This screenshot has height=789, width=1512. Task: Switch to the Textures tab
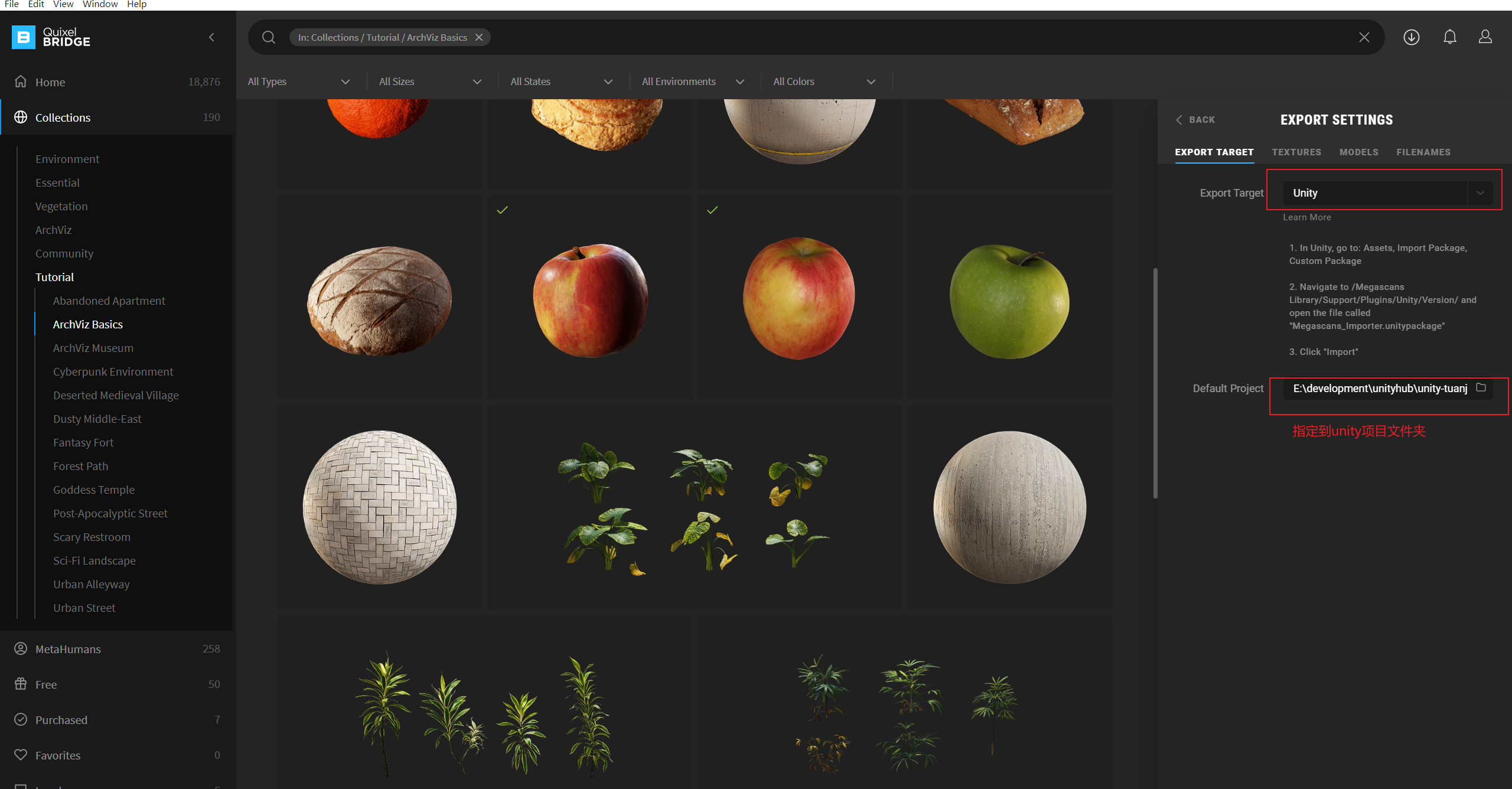coord(1296,152)
